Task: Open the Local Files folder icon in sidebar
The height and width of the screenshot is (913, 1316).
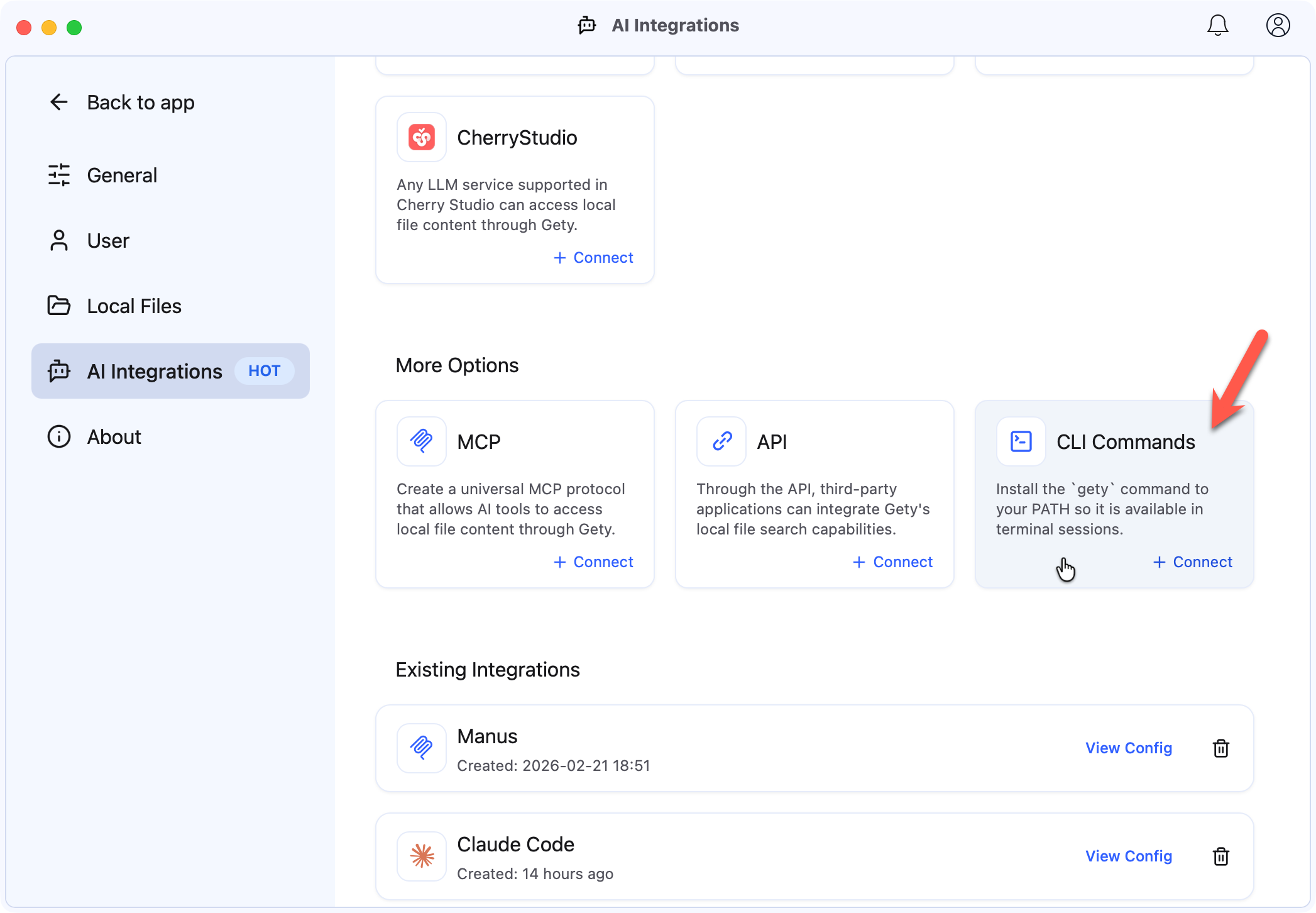Action: tap(59, 306)
